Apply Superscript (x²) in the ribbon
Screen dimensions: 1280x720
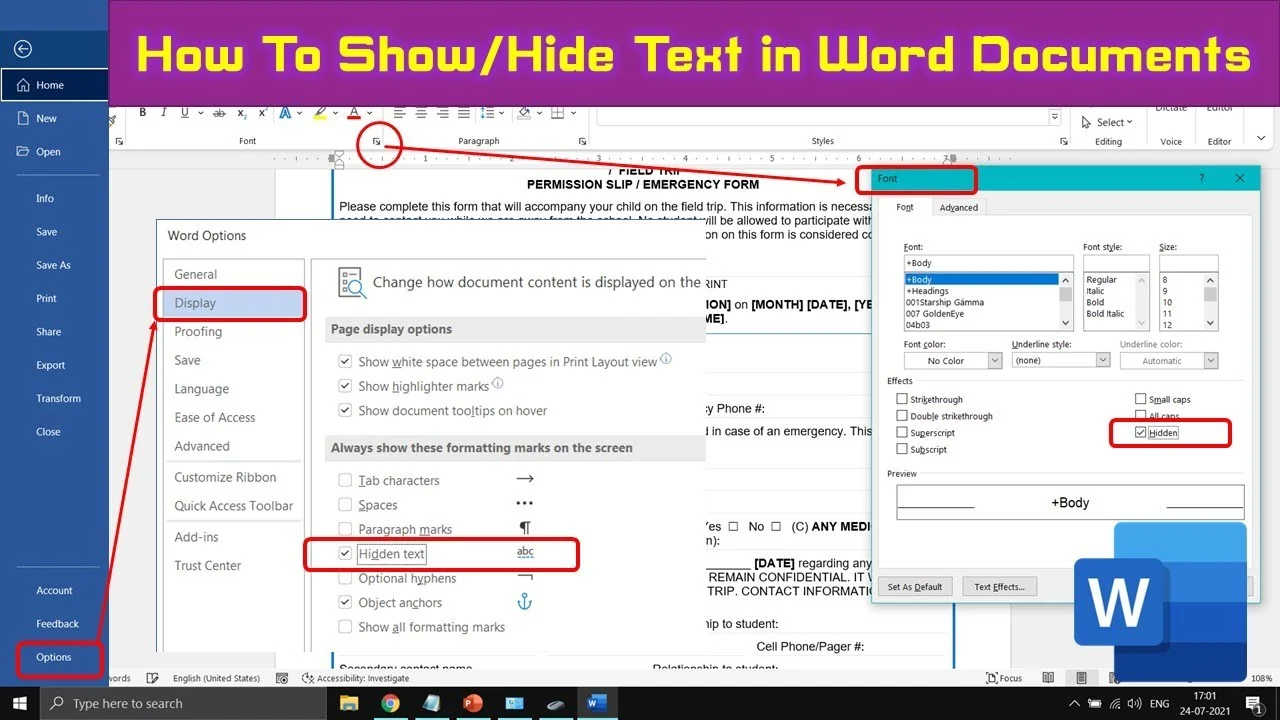tap(263, 113)
